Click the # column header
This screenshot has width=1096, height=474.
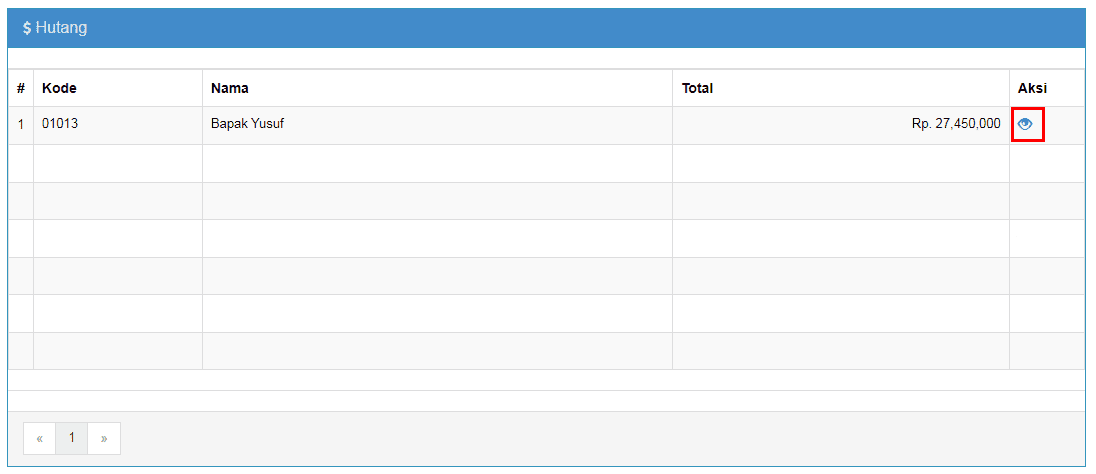21,88
